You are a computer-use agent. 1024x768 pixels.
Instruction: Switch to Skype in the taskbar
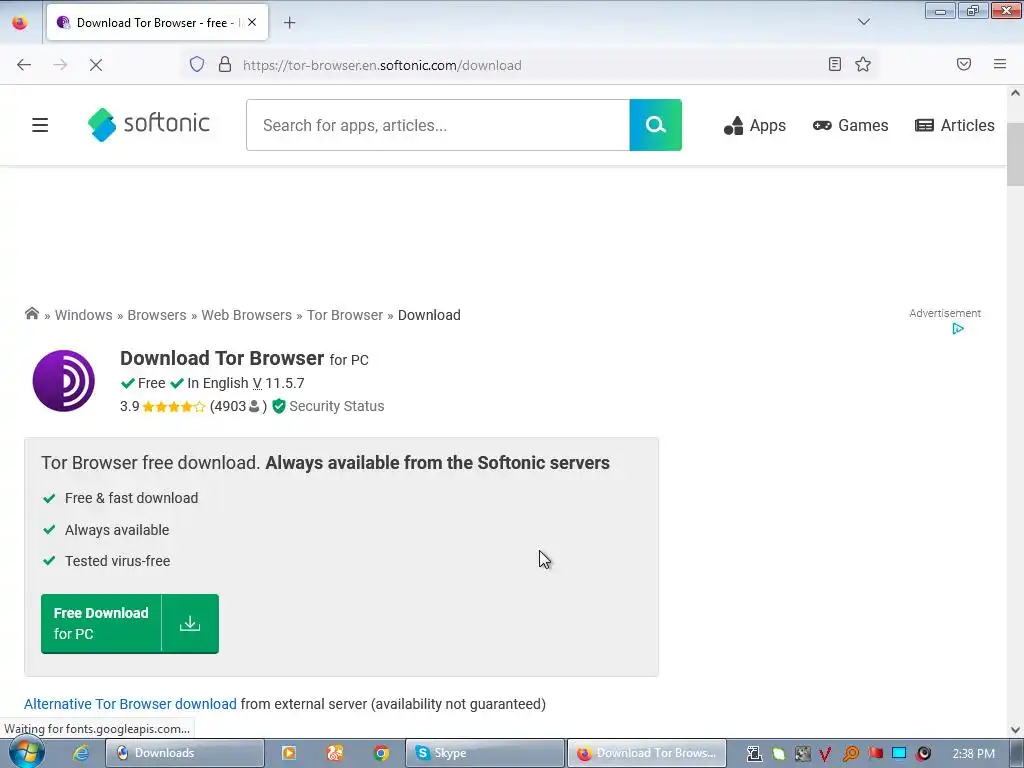point(485,753)
